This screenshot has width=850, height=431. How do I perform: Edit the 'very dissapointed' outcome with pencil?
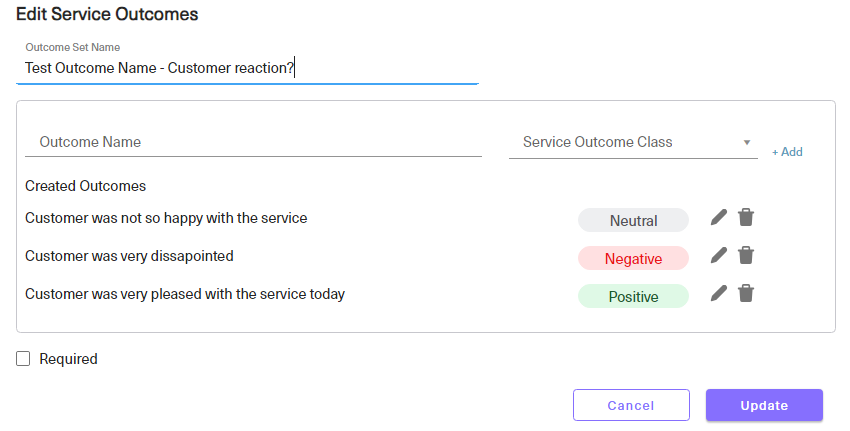click(719, 255)
